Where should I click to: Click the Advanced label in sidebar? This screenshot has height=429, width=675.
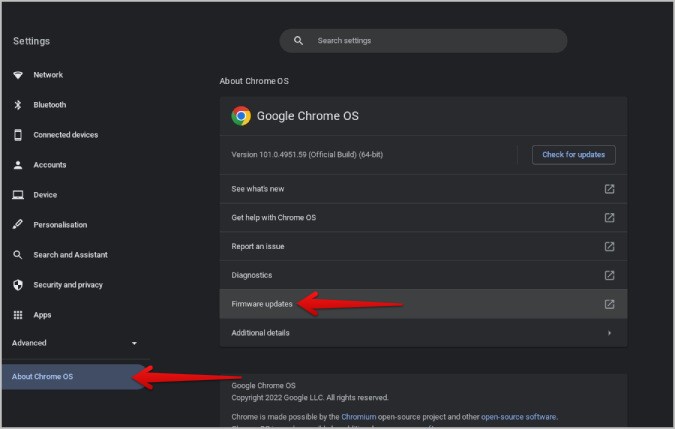[x=29, y=343]
